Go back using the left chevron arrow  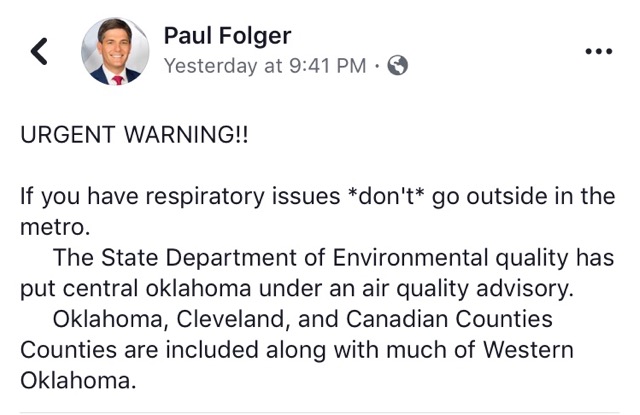pos(39,51)
